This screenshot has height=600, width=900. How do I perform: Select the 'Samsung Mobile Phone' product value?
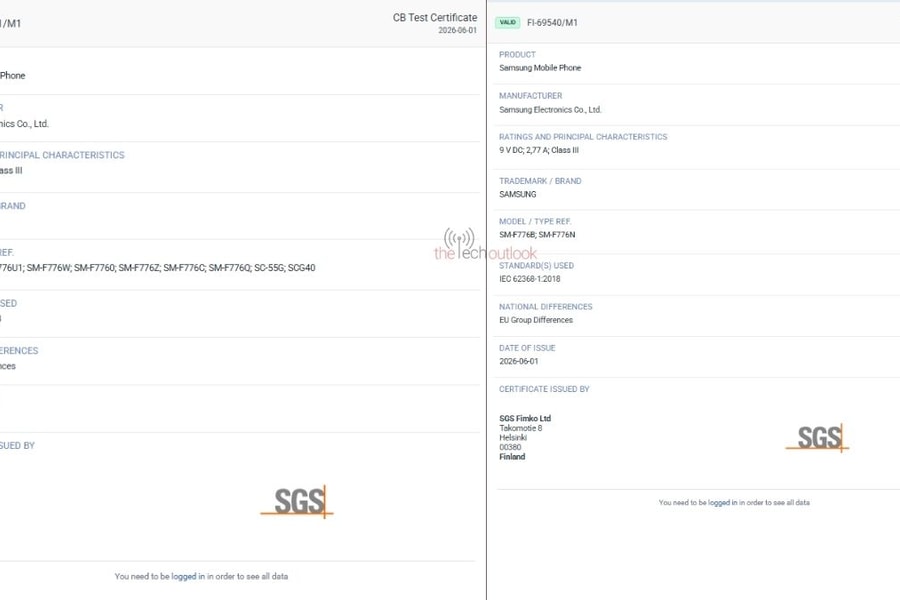tap(540, 68)
